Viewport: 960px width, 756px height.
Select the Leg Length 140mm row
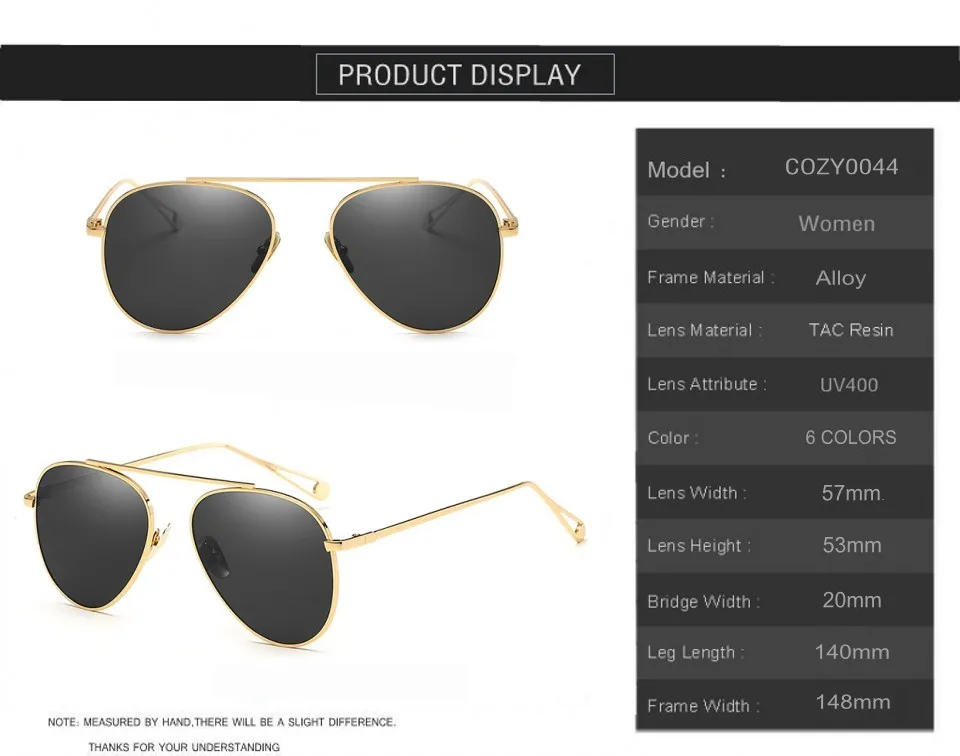pos(784,653)
